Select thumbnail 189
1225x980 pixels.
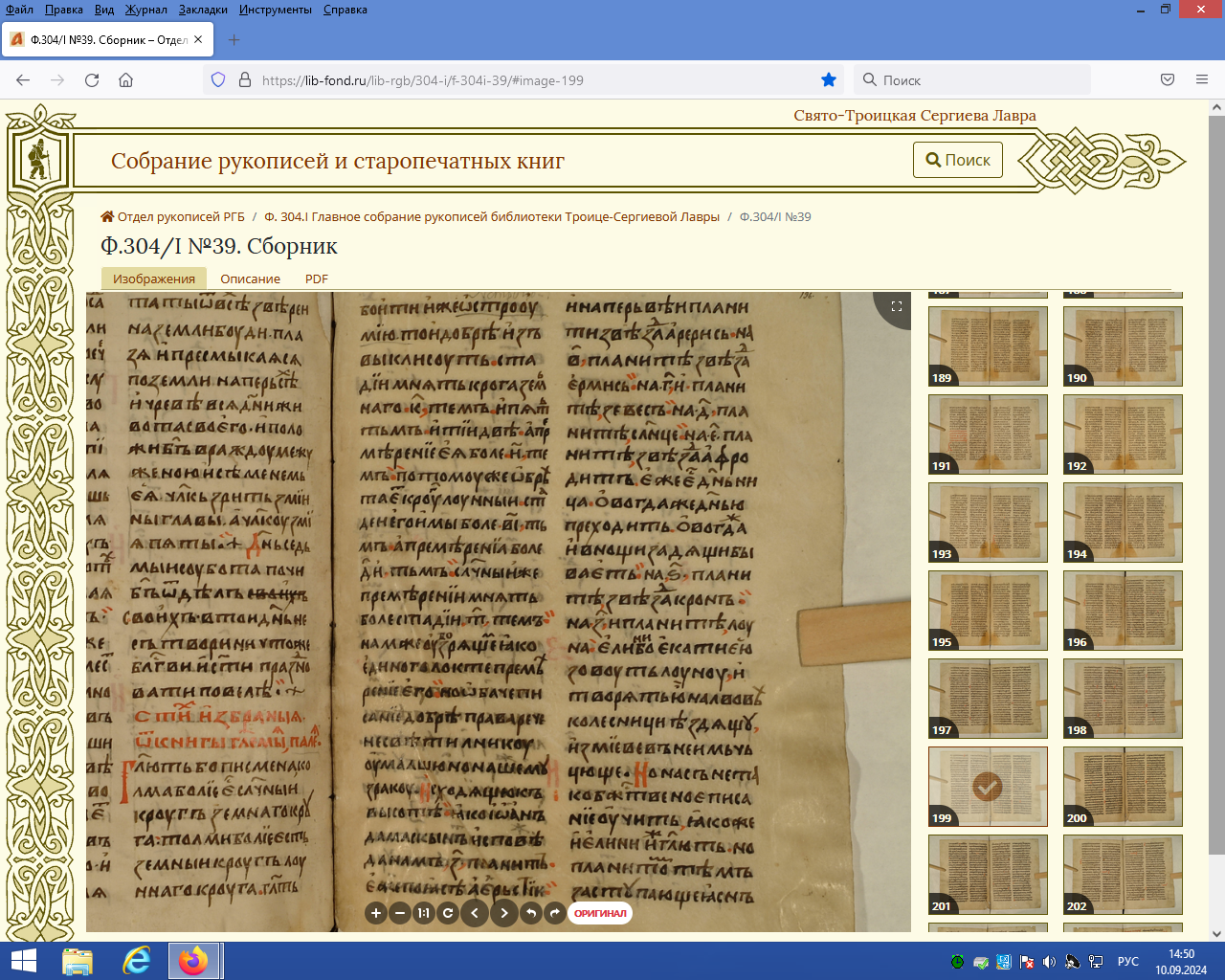pyautogui.click(x=988, y=346)
